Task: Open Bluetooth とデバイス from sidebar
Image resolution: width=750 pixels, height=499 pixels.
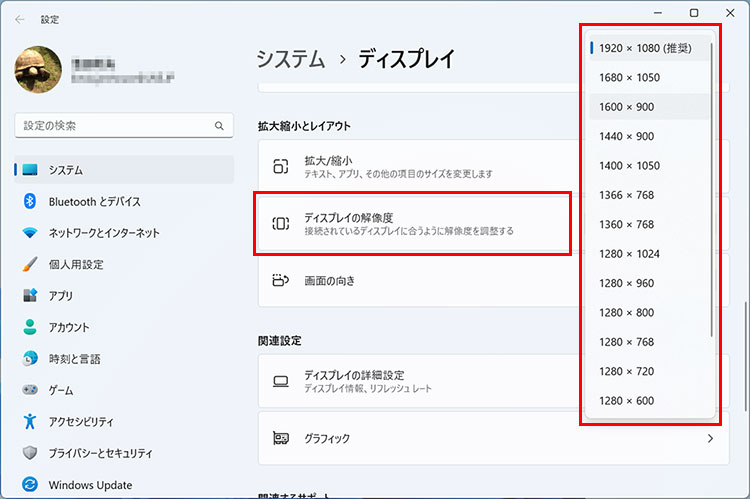Action: click(94, 201)
